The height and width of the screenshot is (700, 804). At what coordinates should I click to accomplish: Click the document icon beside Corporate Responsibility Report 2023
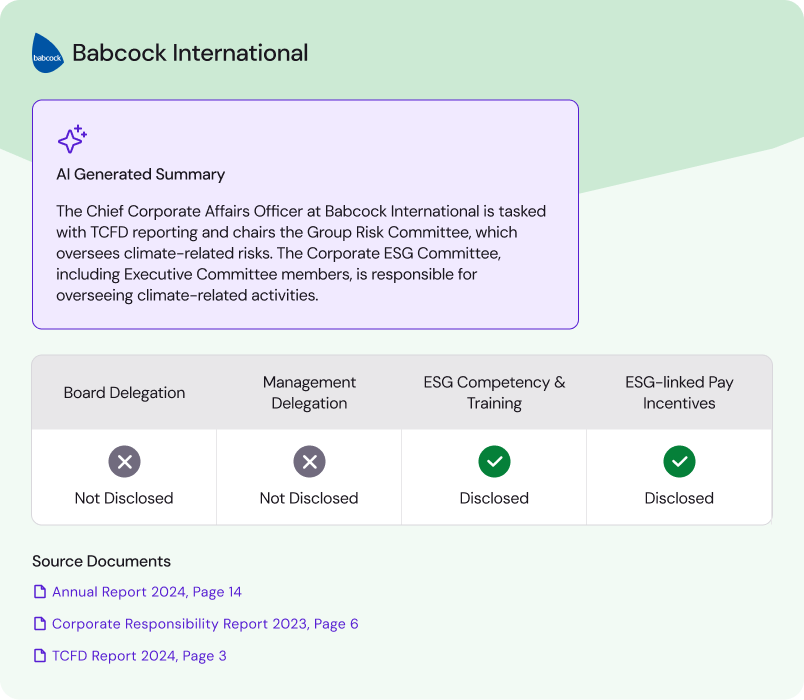click(39, 624)
